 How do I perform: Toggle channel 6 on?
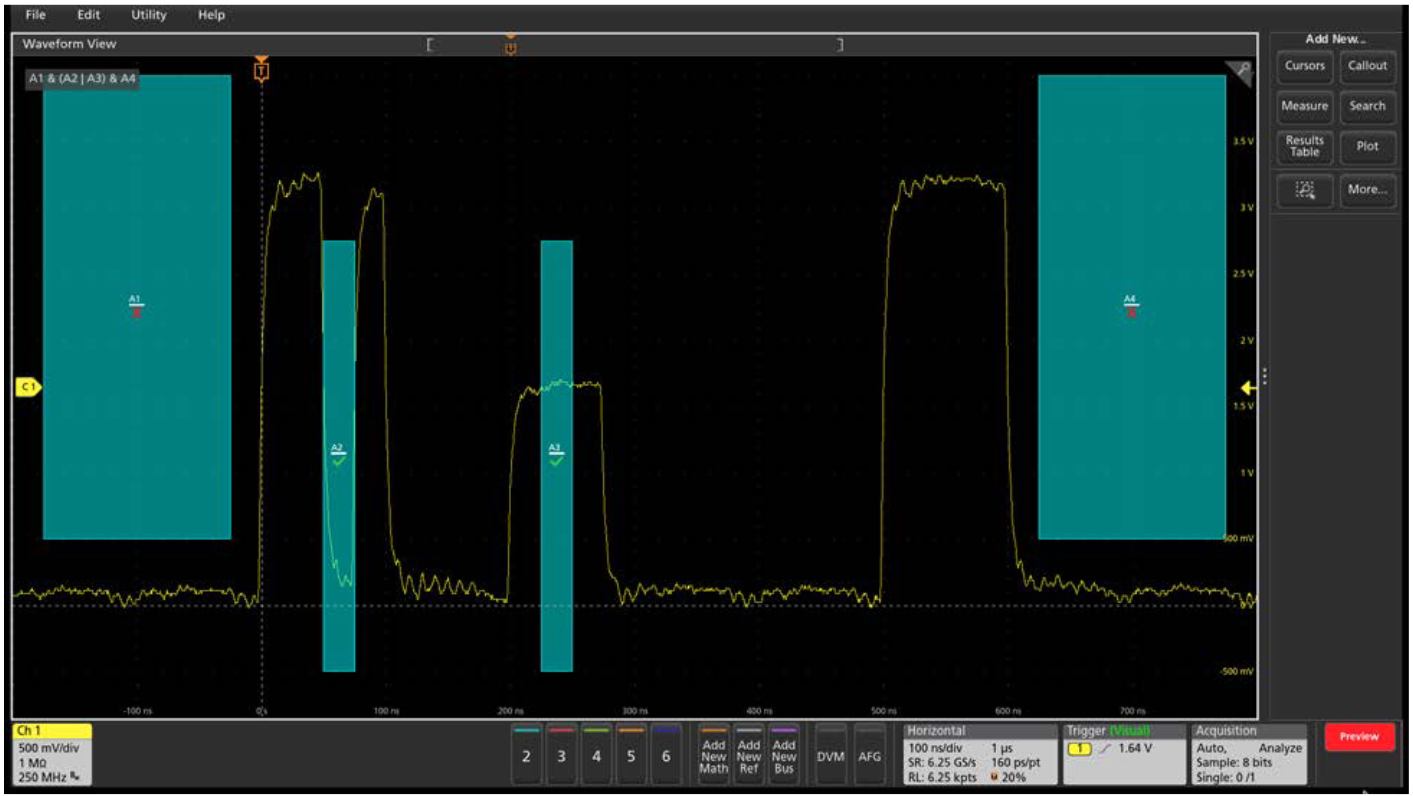666,756
